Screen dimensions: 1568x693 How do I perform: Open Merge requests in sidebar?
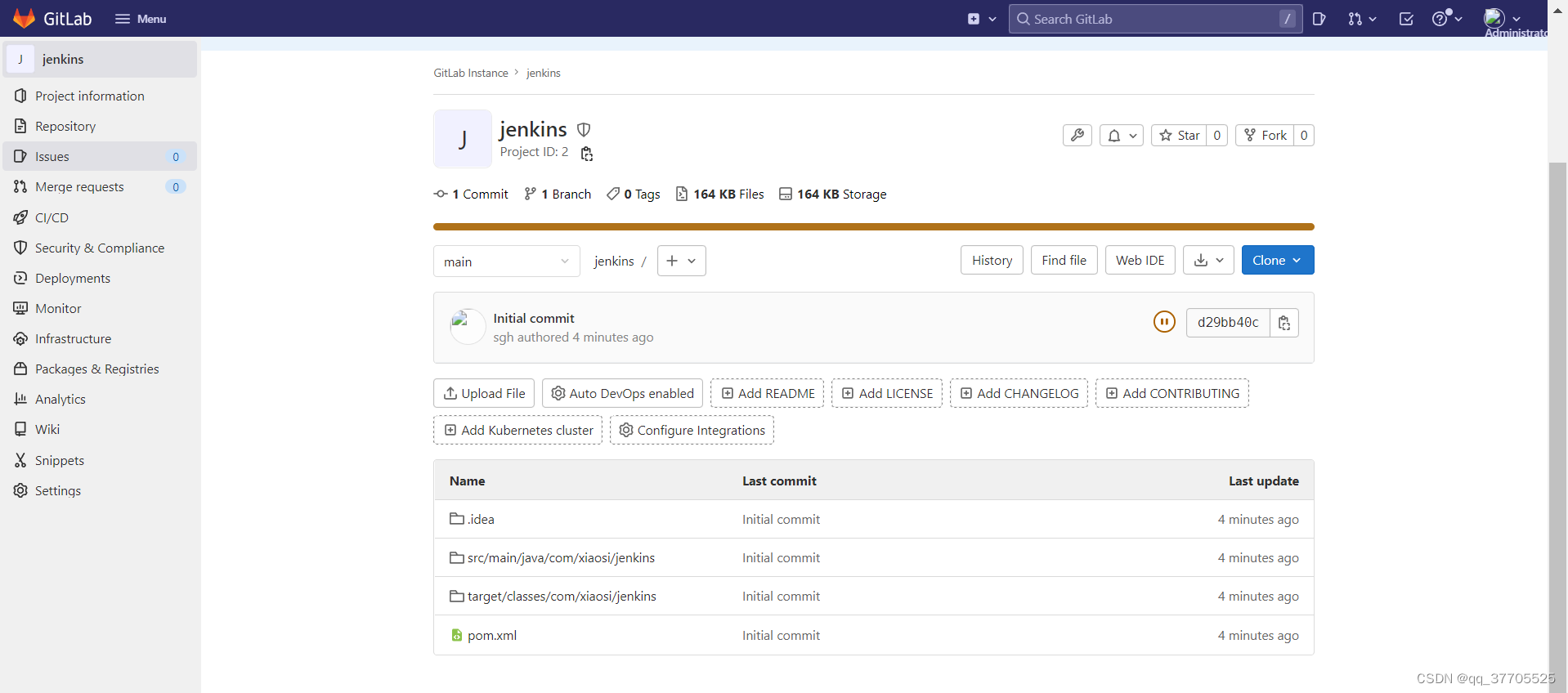100,186
